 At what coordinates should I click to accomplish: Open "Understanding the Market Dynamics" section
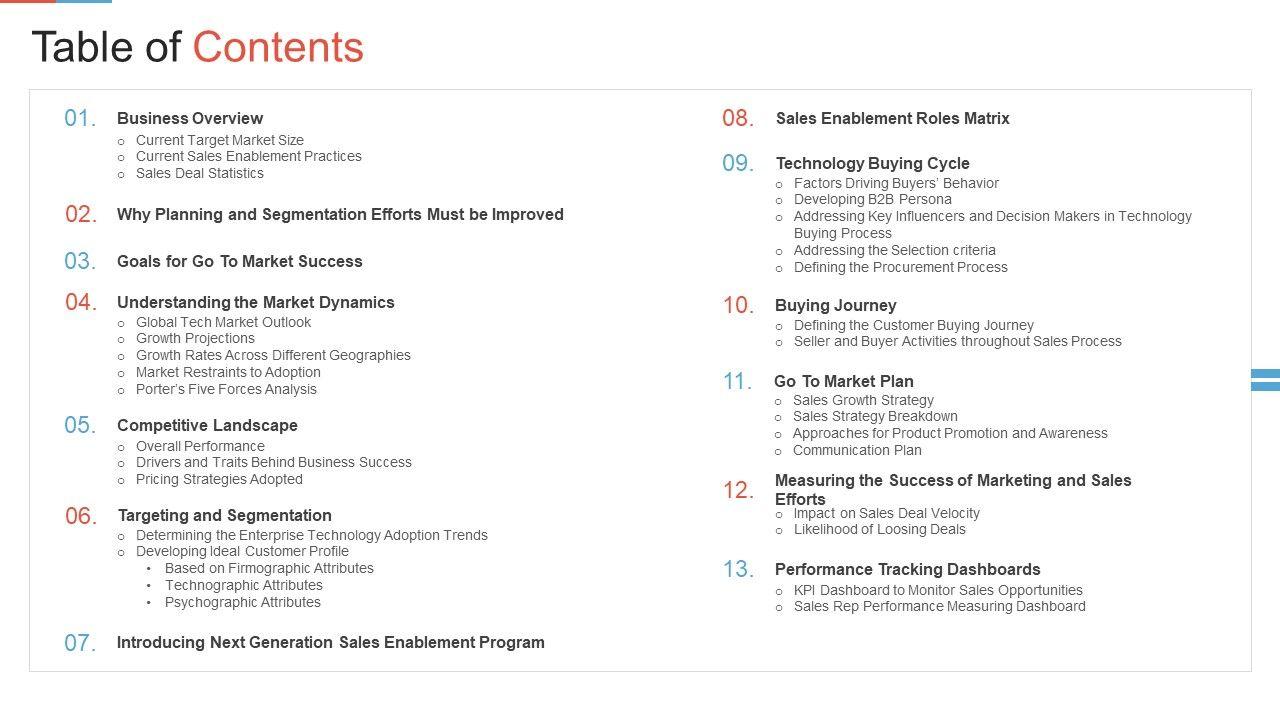point(255,302)
